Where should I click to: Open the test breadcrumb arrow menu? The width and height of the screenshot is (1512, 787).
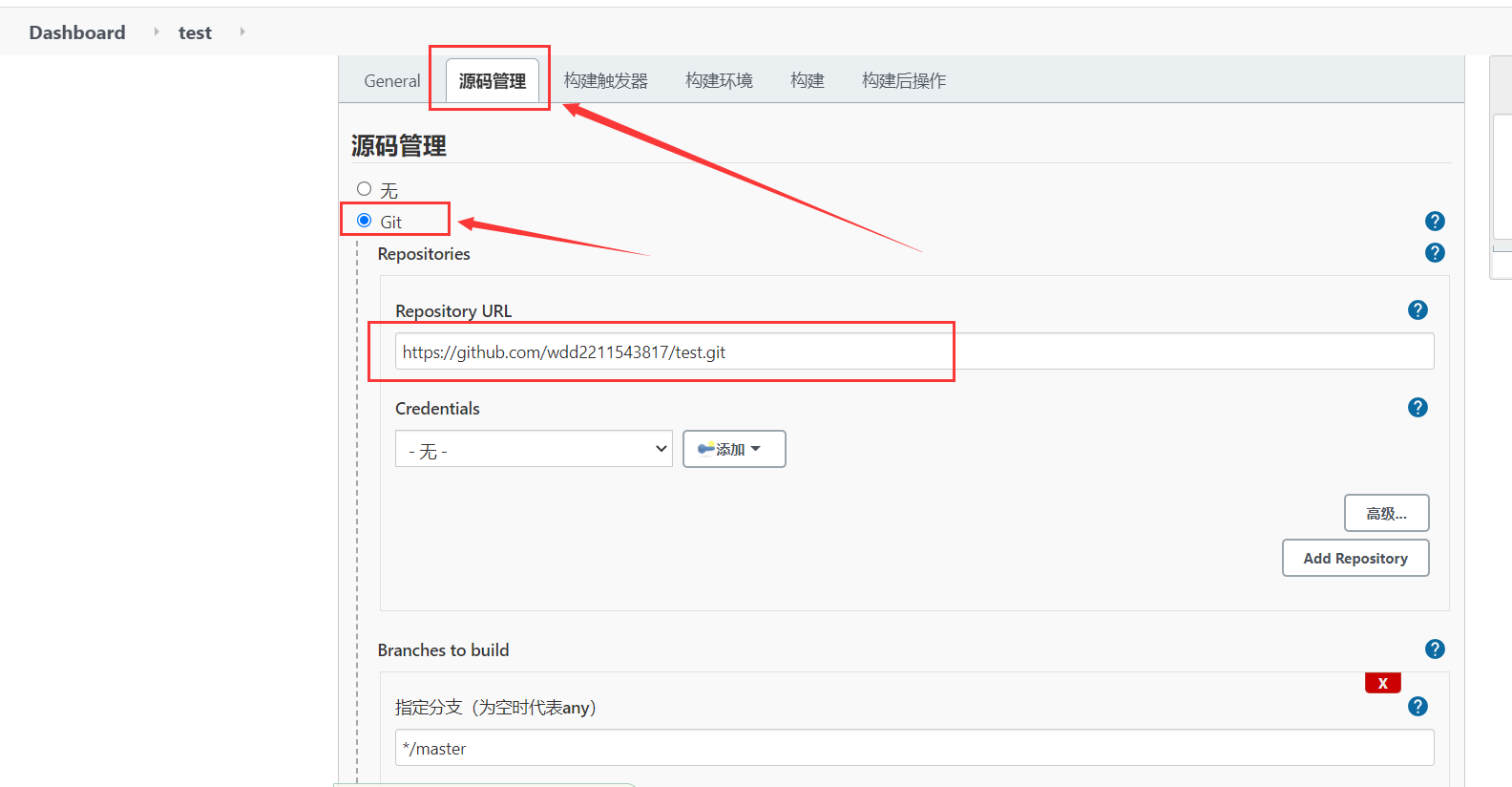242,32
